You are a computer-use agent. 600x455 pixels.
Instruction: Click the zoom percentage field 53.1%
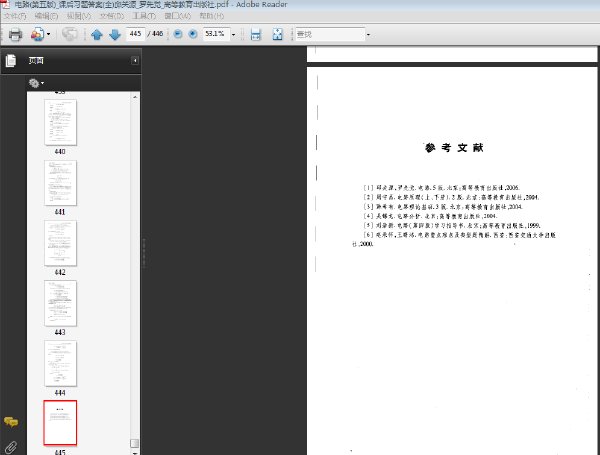tap(216, 34)
